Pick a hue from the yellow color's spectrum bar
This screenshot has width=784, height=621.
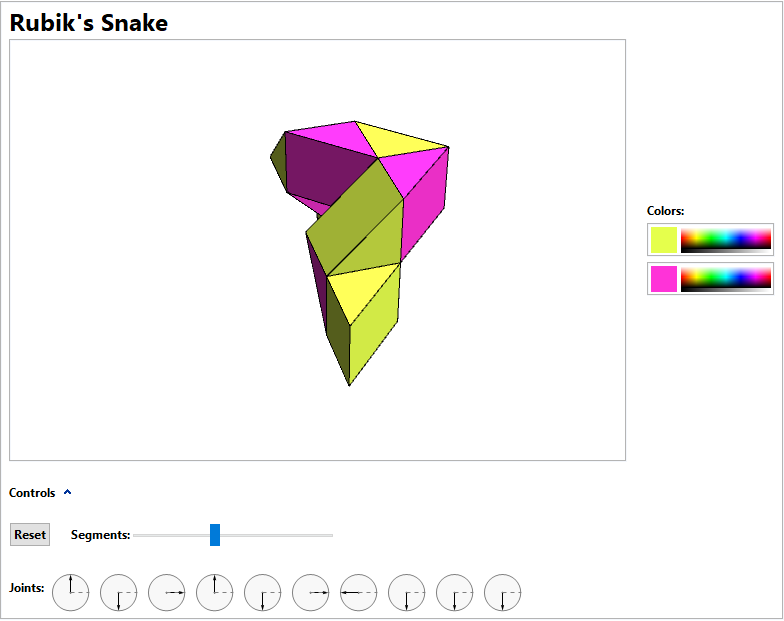(x=726, y=240)
